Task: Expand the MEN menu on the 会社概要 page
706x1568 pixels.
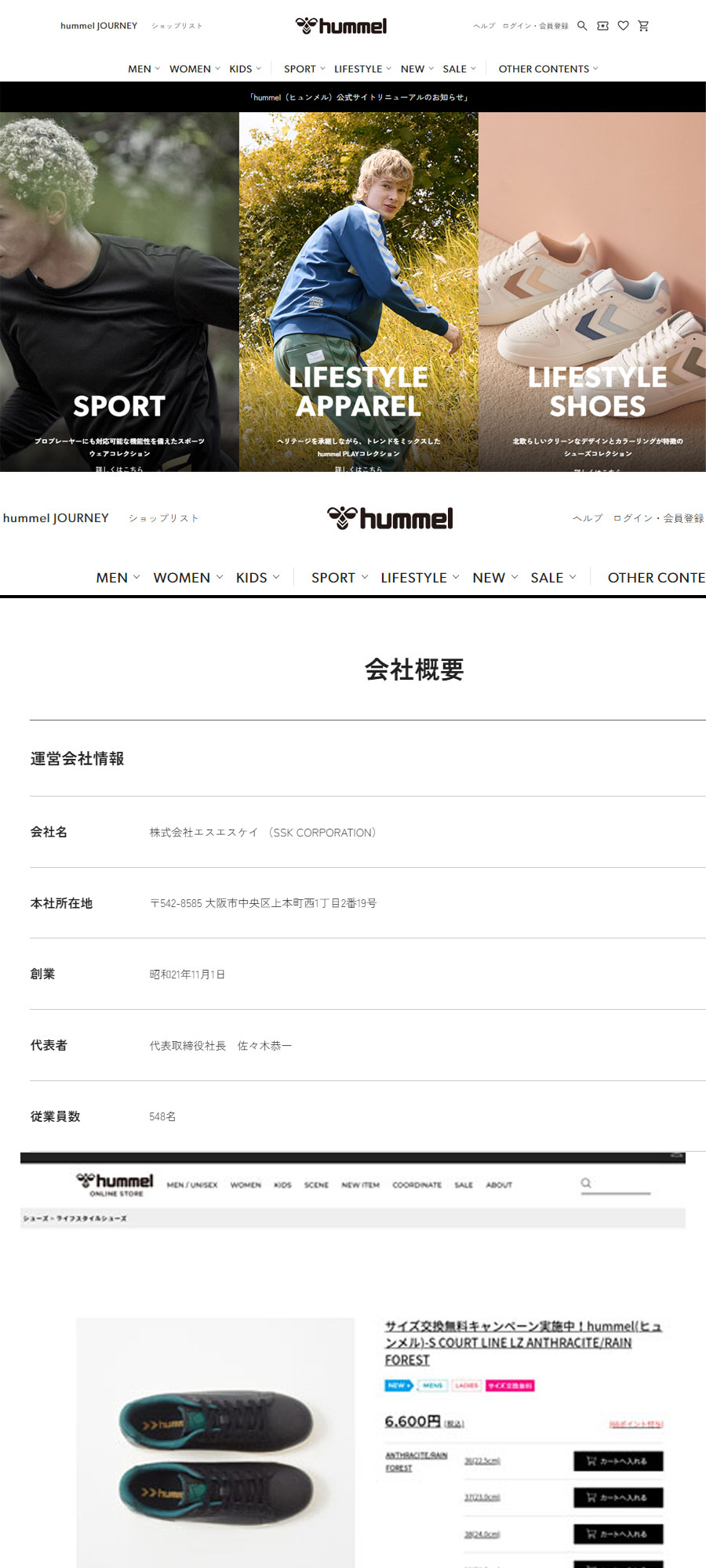Action: pyautogui.click(x=118, y=578)
